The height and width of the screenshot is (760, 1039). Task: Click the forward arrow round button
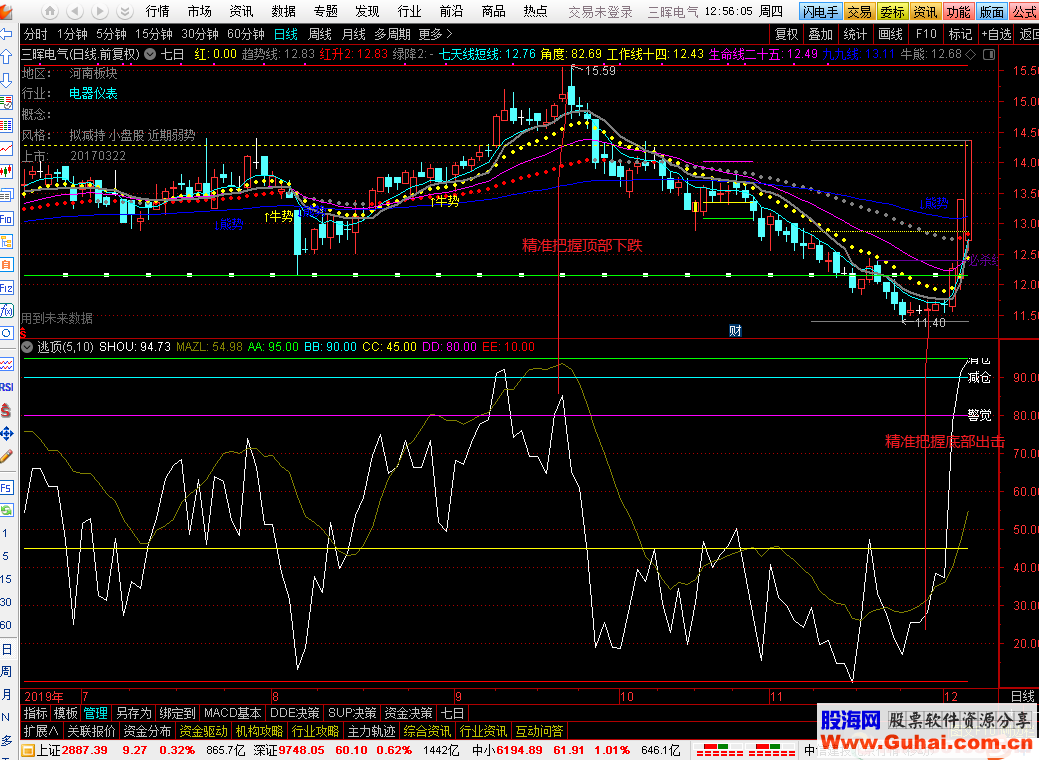(x=99, y=11)
